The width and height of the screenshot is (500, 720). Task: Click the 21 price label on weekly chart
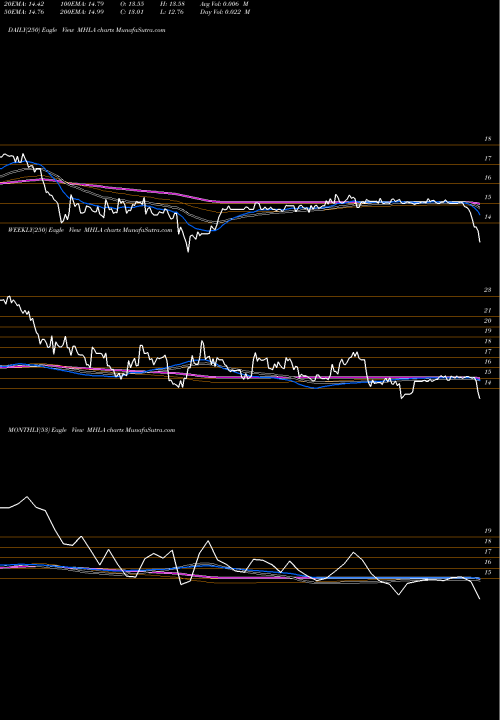488,310
